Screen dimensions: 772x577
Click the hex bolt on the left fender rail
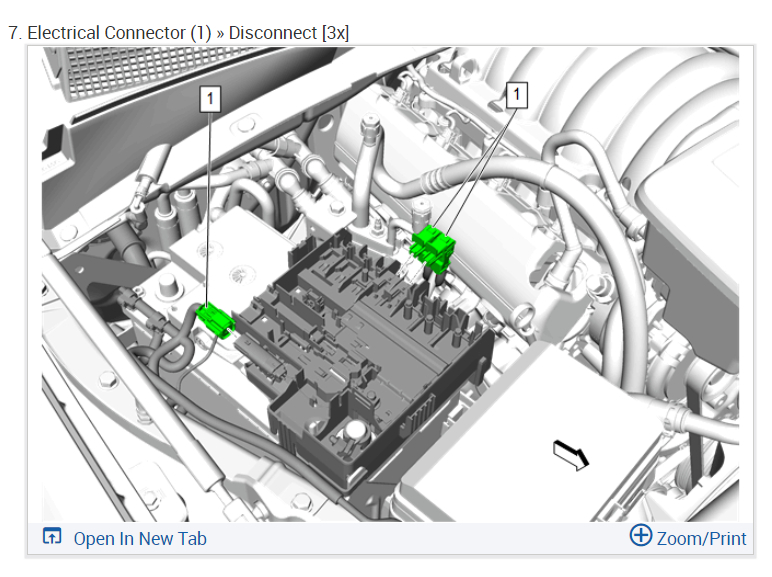(107, 379)
